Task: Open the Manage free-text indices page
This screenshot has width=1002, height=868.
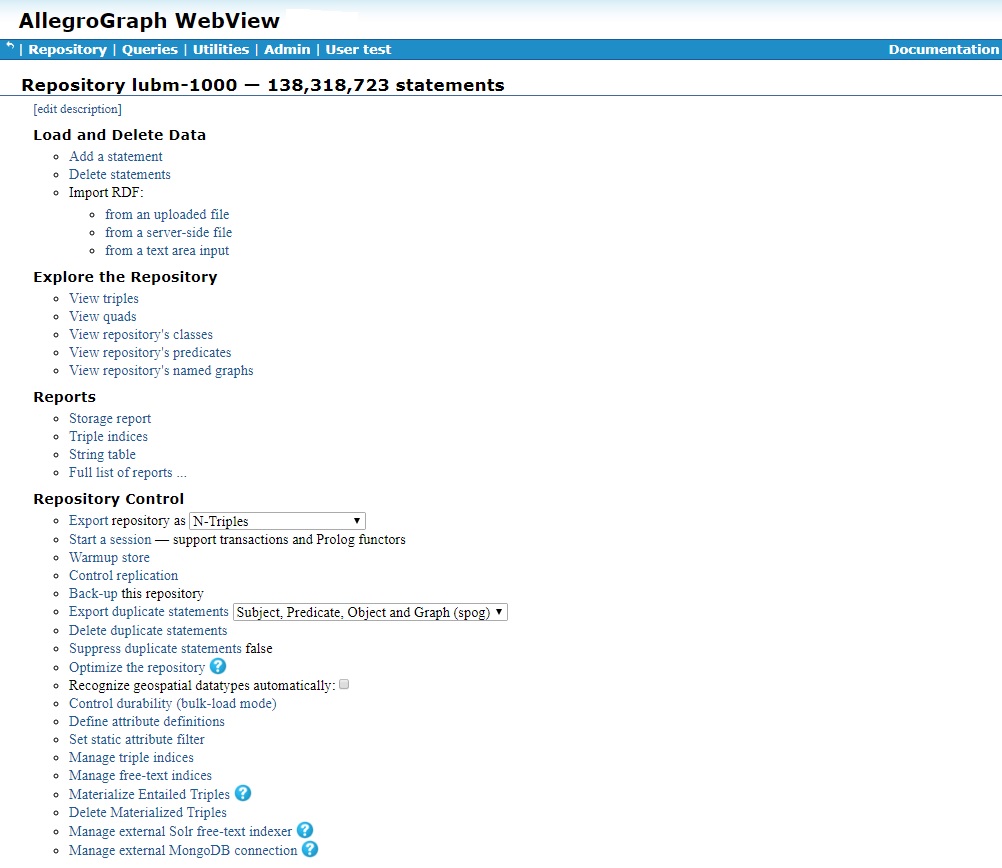Action: point(140,775)
